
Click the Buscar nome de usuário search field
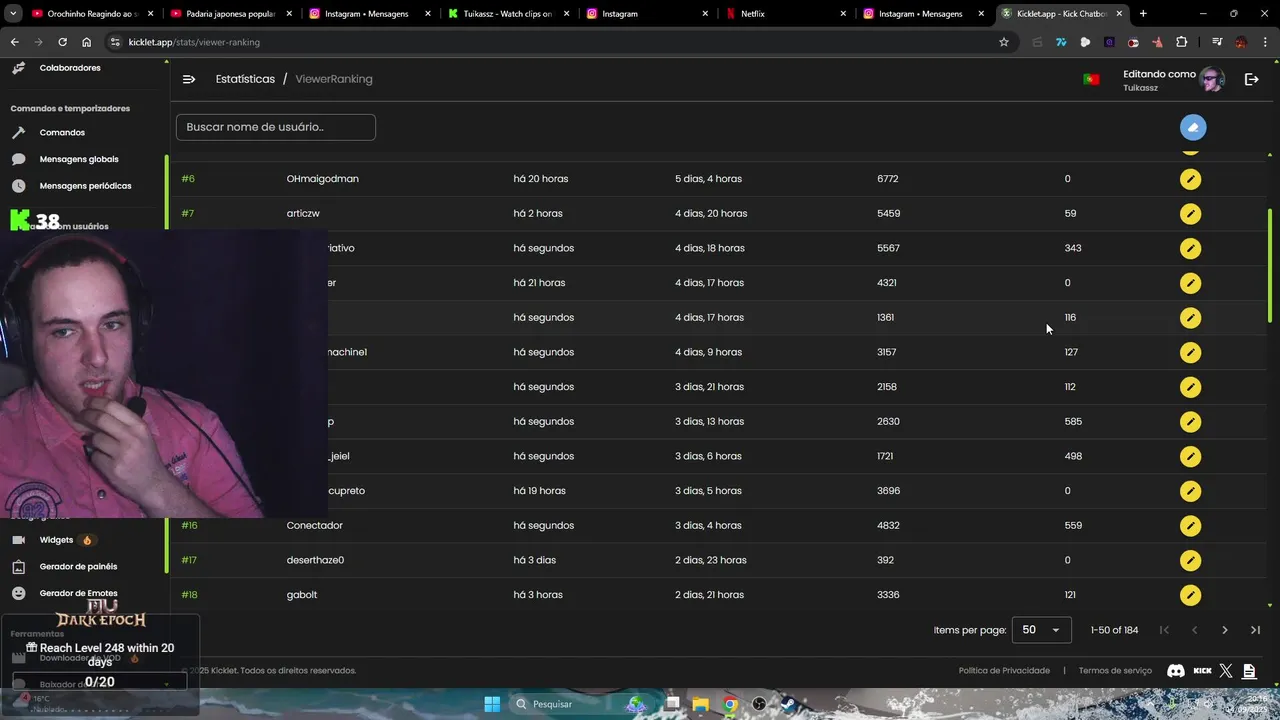tap(276, 127)
